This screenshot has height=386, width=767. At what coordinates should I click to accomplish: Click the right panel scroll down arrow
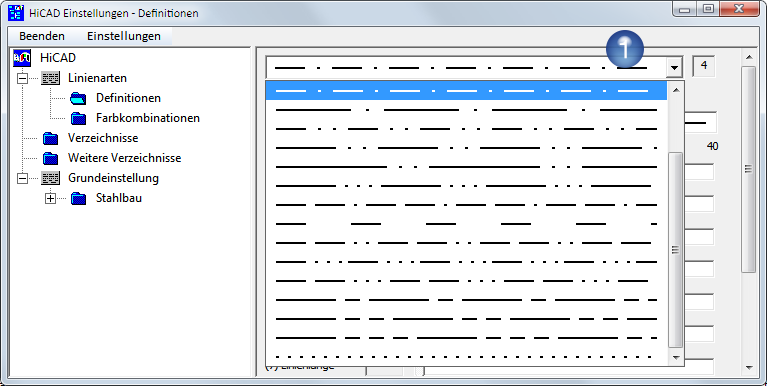(x=749, y=368)
